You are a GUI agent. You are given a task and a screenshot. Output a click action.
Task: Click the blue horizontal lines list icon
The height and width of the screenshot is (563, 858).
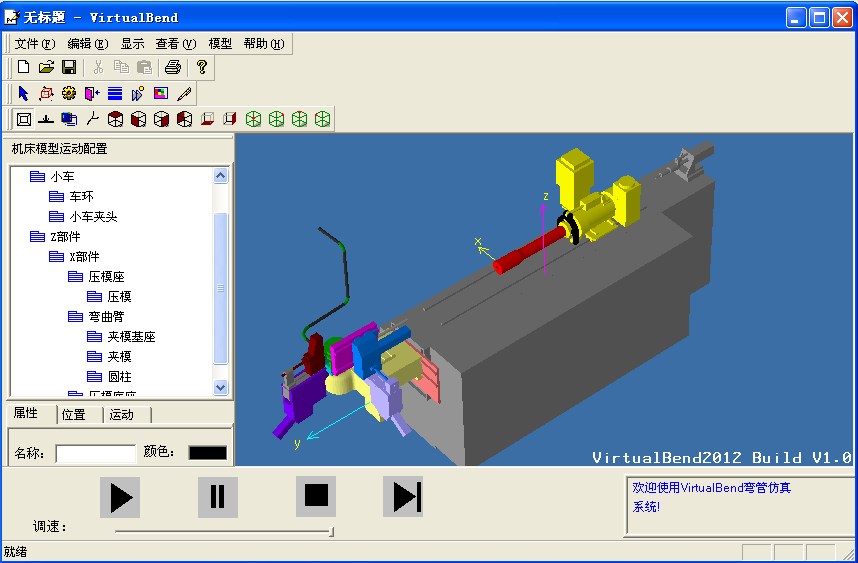[115, 94]
